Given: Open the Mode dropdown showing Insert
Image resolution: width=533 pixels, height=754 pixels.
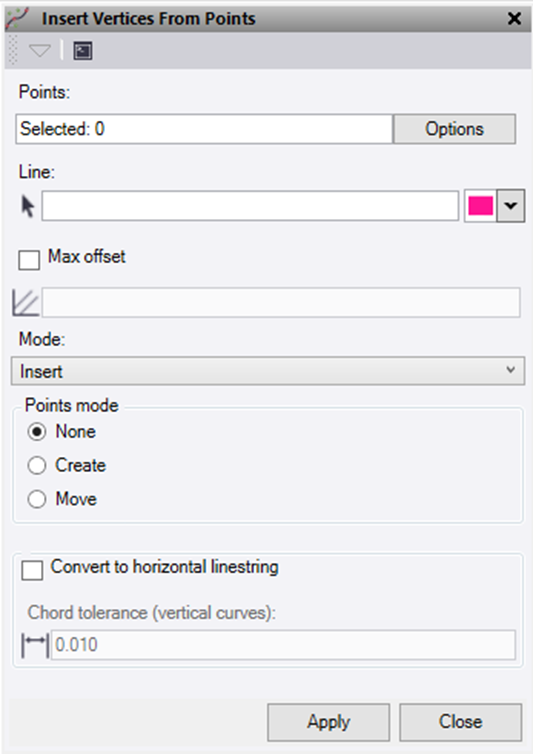Looking at the screenshot, I should tap(267, 371).
